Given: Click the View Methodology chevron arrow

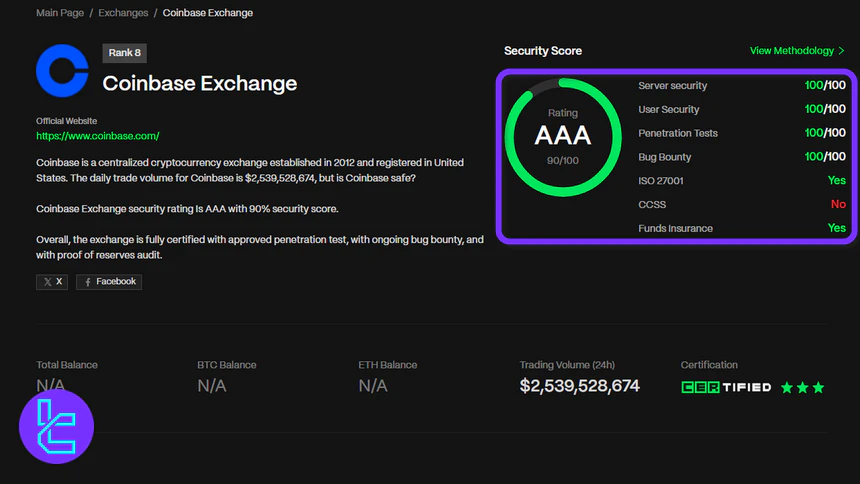Looking at the screenshot, I should point(841,50).
